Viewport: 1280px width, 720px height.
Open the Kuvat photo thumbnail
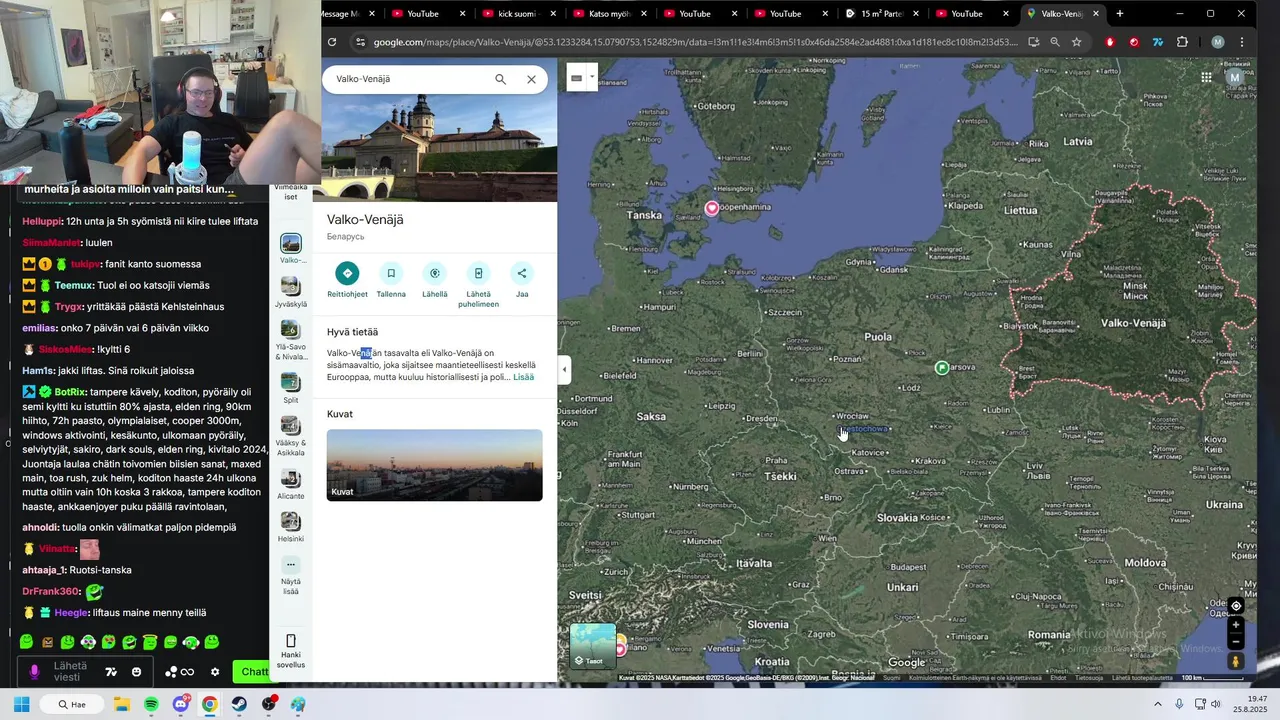434,465
